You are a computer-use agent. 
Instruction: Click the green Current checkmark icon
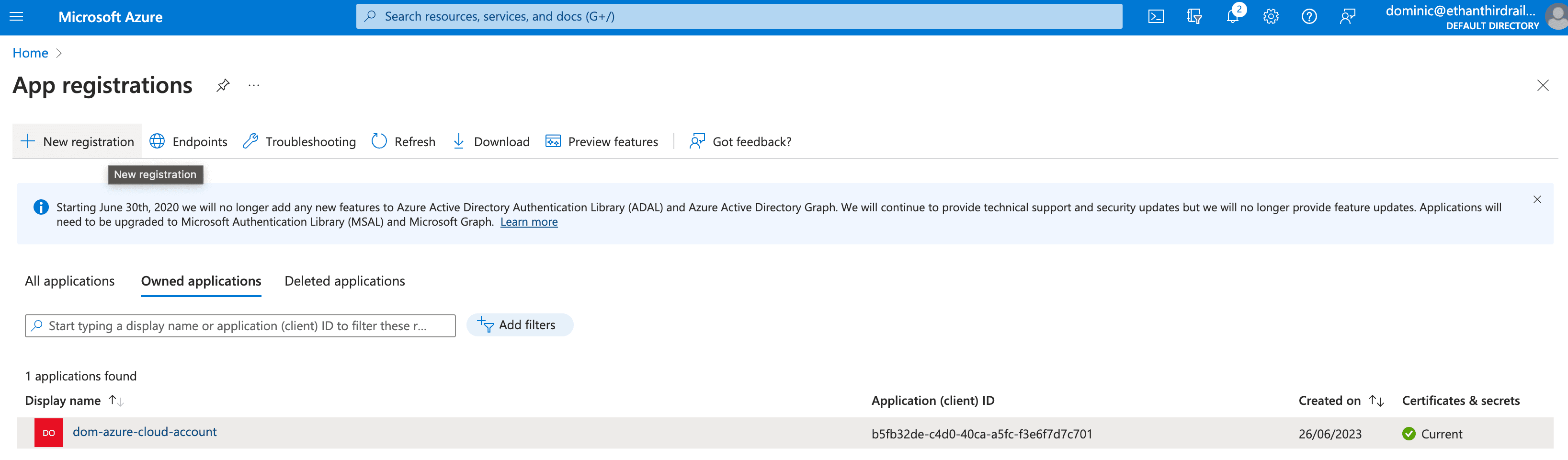pyautogui.click(x=1409, y=434)
